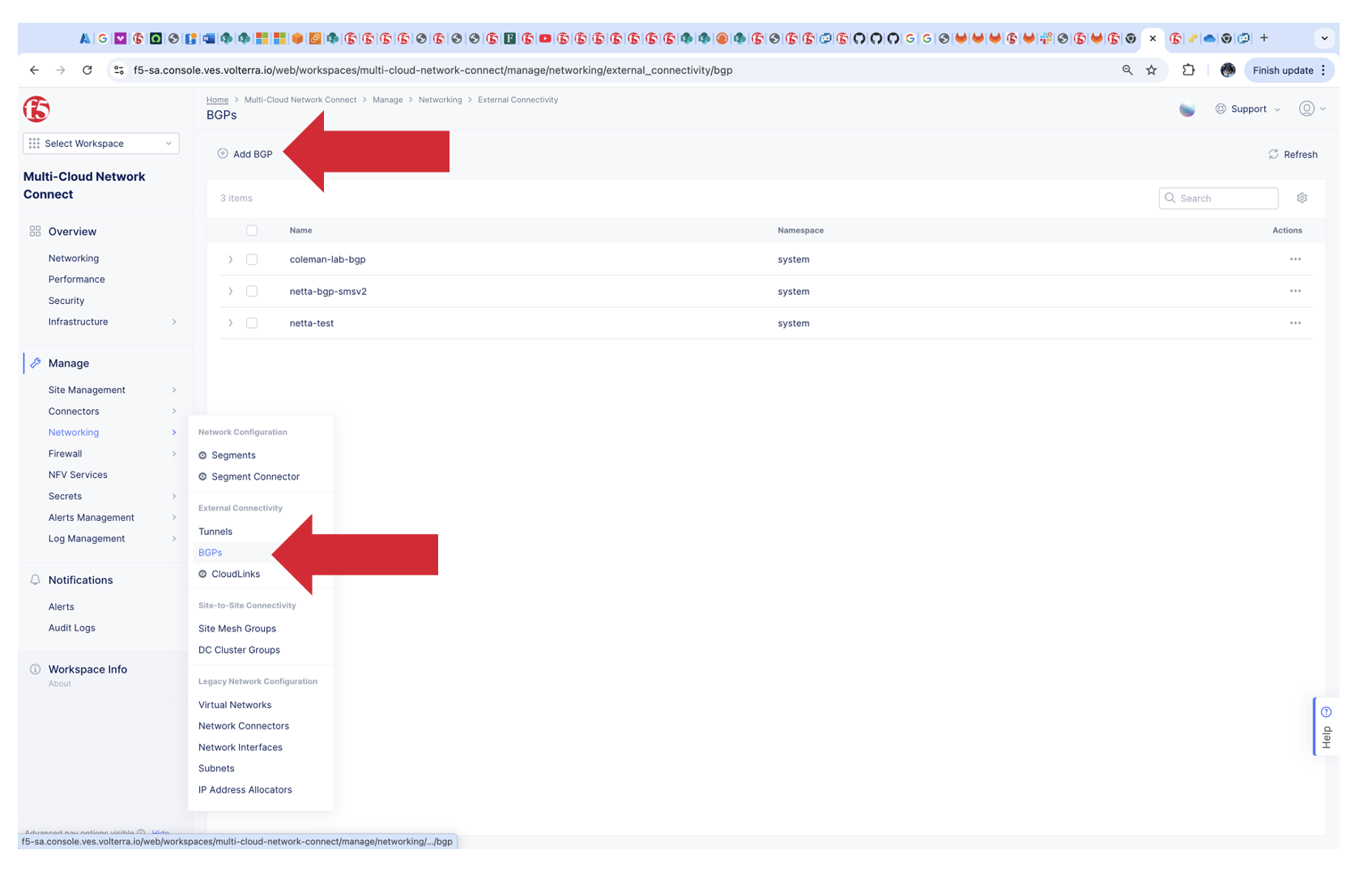Bookmark page with star icon
1372x880 pixels.
click(1151, 70)
